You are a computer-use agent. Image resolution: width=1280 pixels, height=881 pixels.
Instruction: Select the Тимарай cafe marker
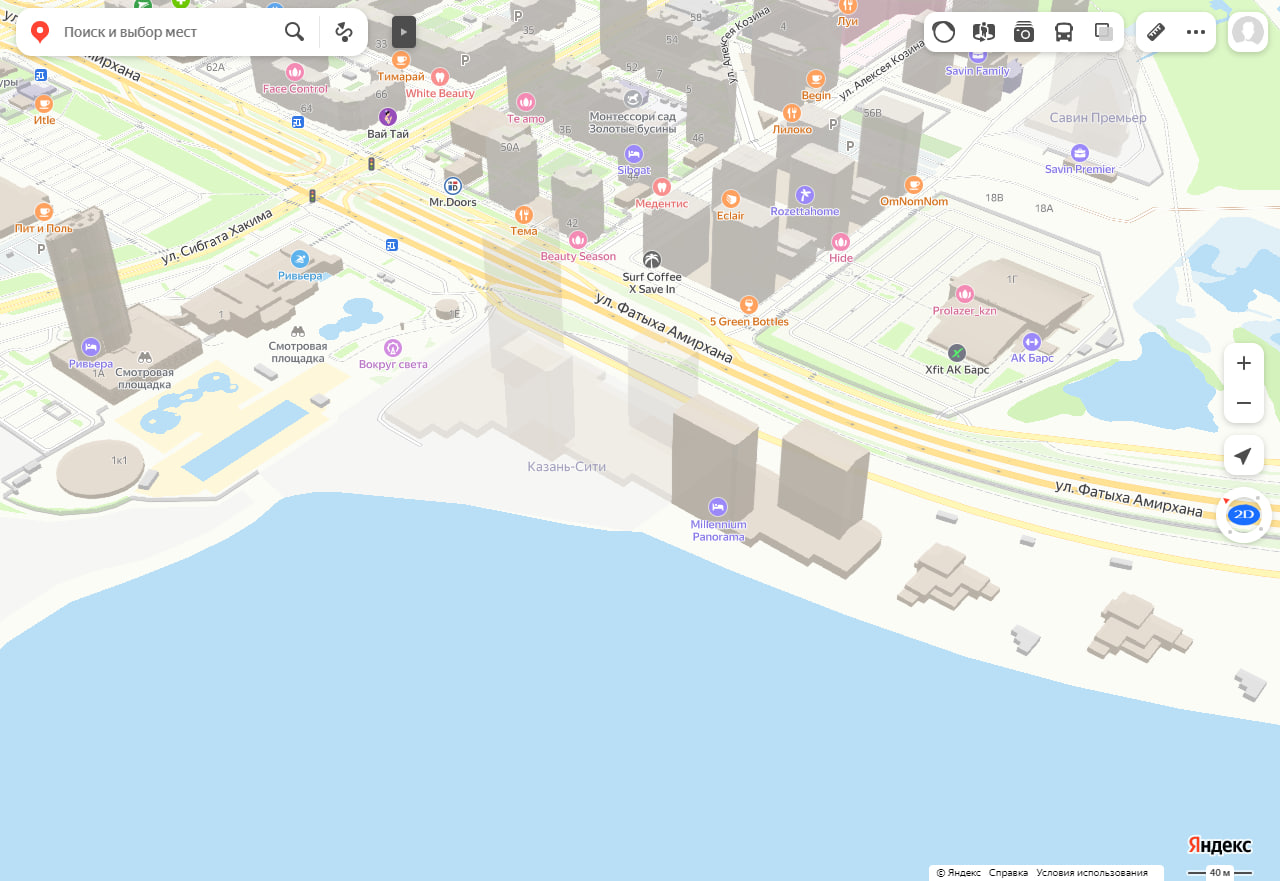click(401, 60)
